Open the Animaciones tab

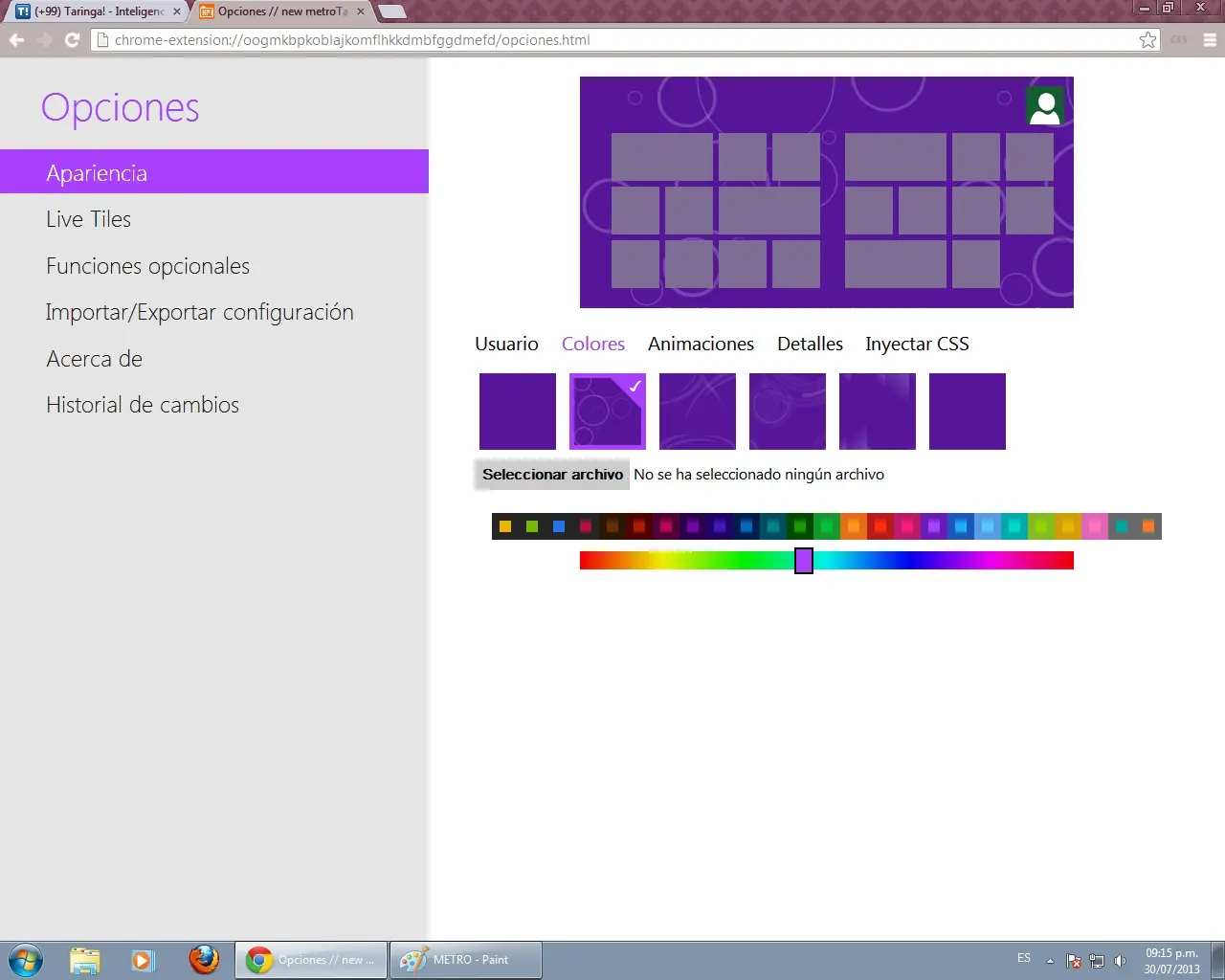[701, 344]
